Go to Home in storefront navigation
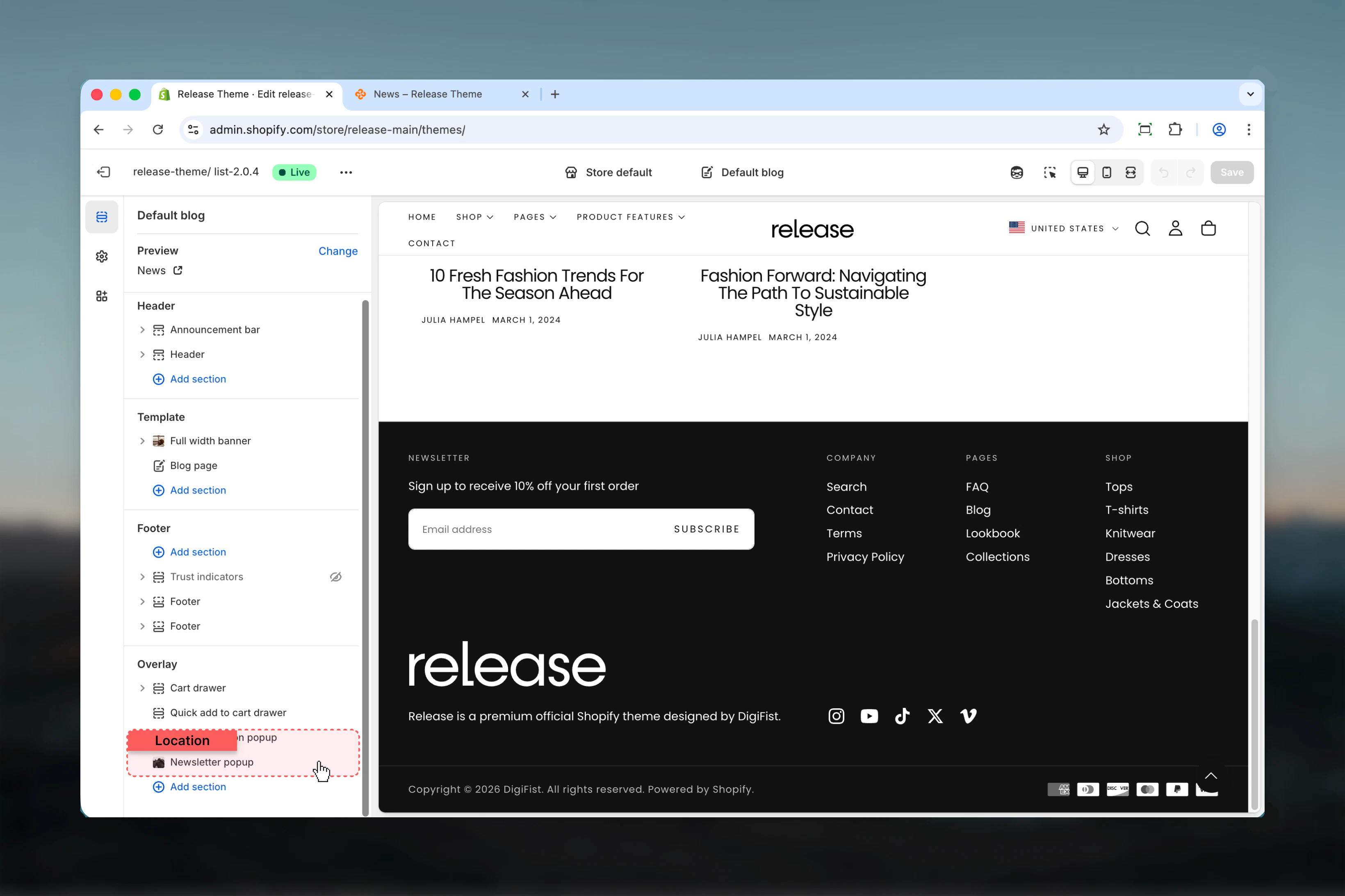The width and height of the screenshot is (1345, 896). [422, 217]
